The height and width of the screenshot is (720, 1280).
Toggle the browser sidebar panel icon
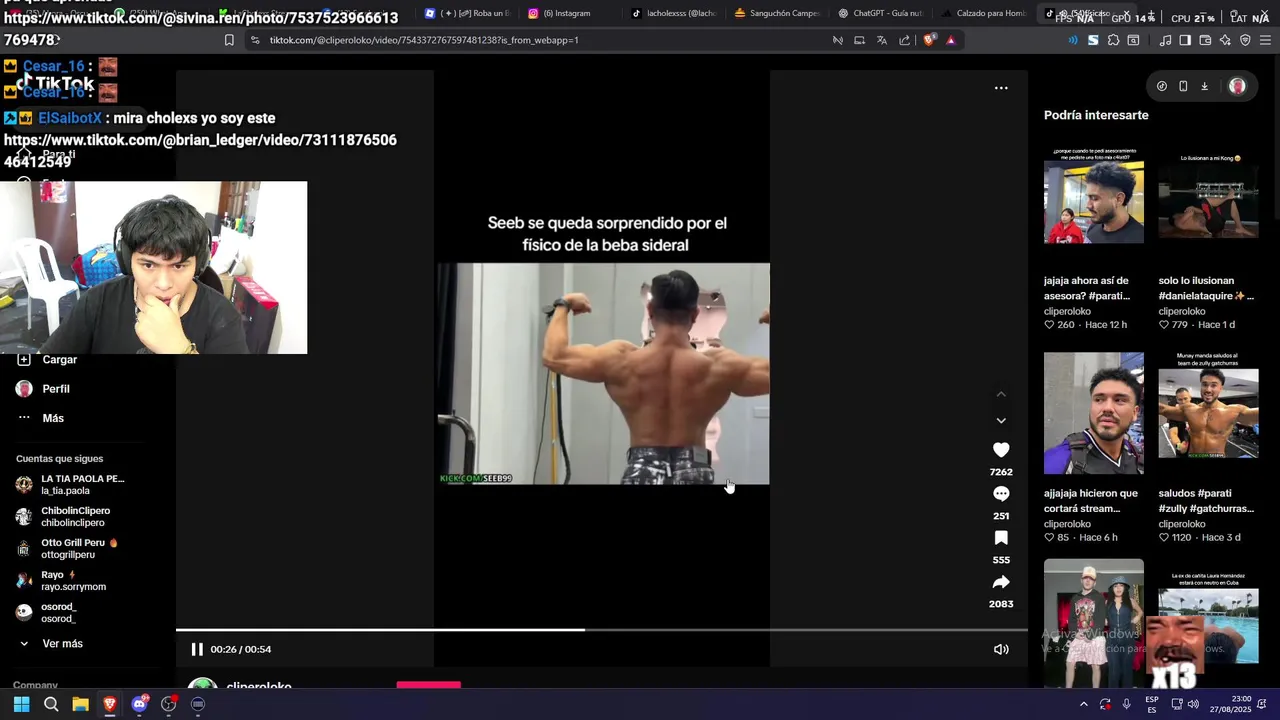1185,40
